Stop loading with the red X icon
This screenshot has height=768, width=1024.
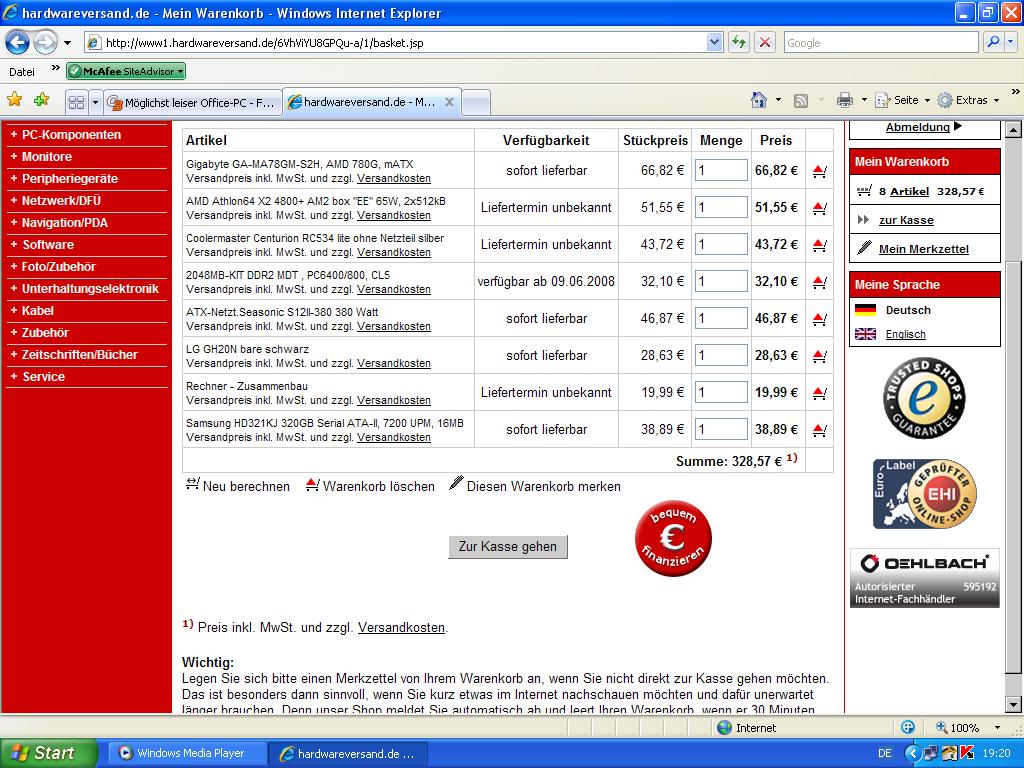click(765, 43)
